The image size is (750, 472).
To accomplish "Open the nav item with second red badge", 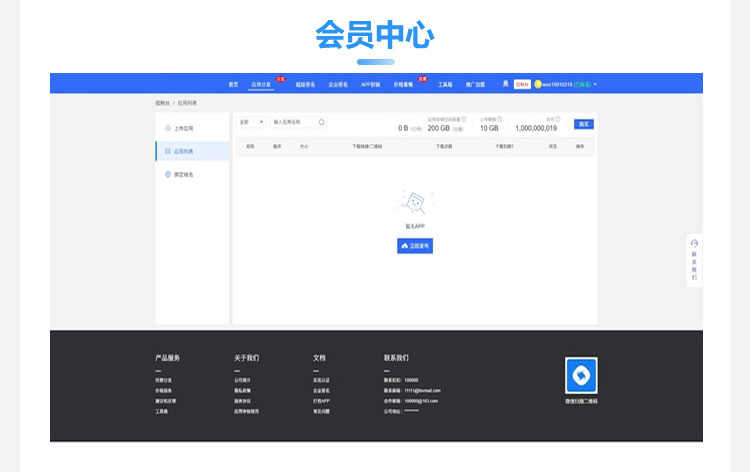I will coord(403,85).
